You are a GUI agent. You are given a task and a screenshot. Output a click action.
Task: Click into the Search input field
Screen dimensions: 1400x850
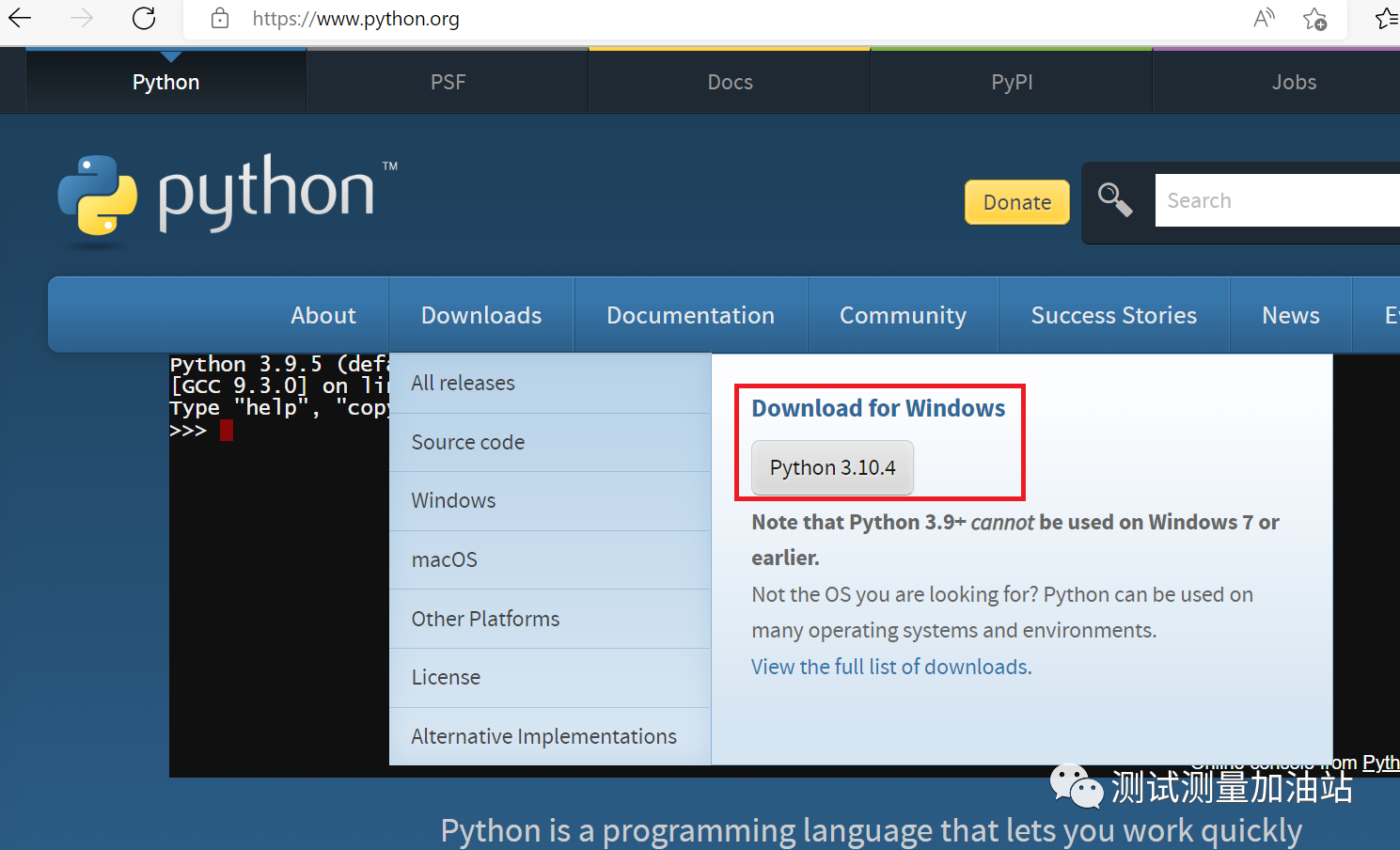[x=1278, y=200]
